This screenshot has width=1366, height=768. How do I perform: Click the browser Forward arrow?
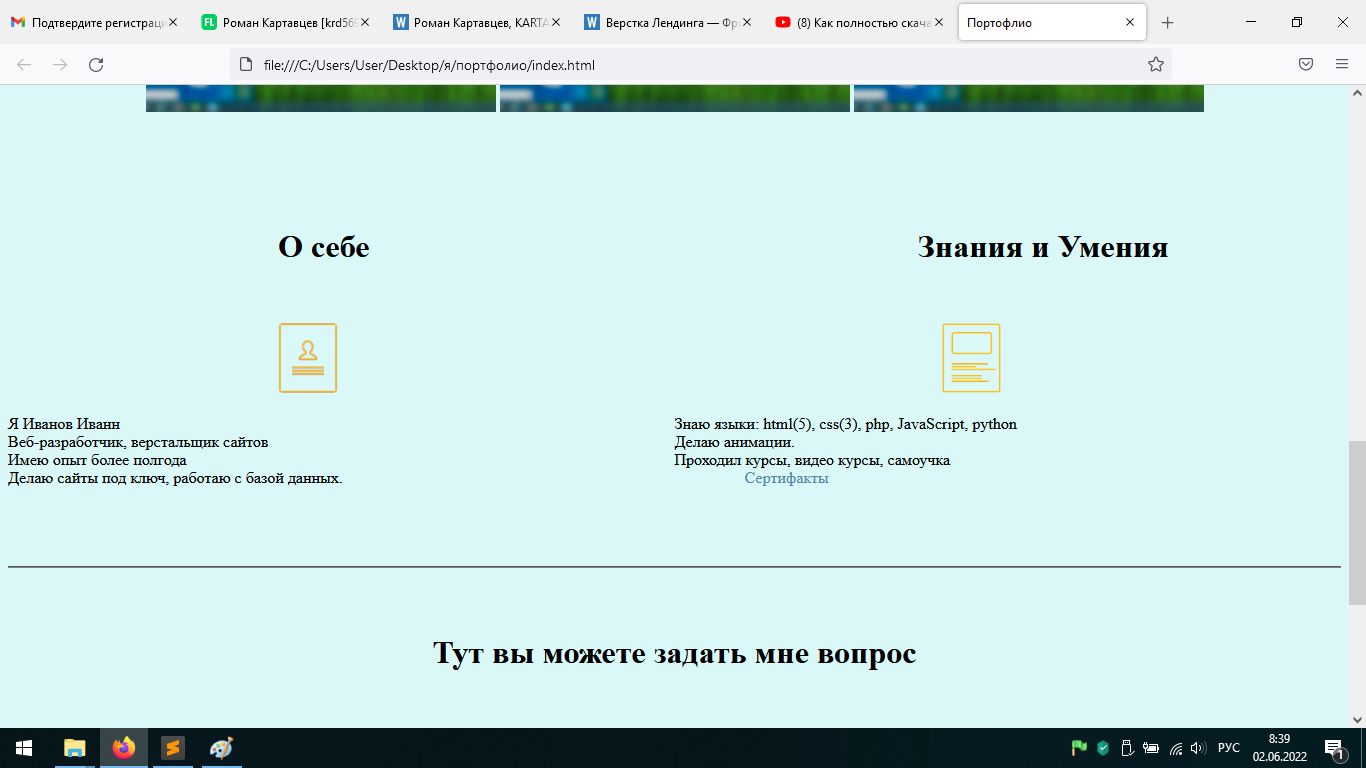pos(60,65)
